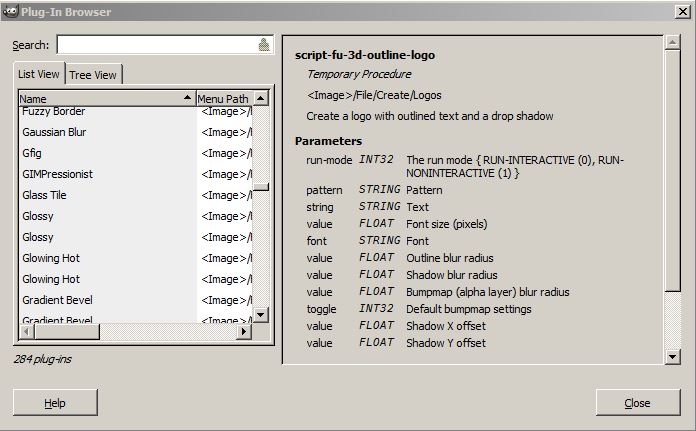Viewport: 696px width, 431px height.
Task: Sort by the Menu Path column header
Action: coord(224,99)
